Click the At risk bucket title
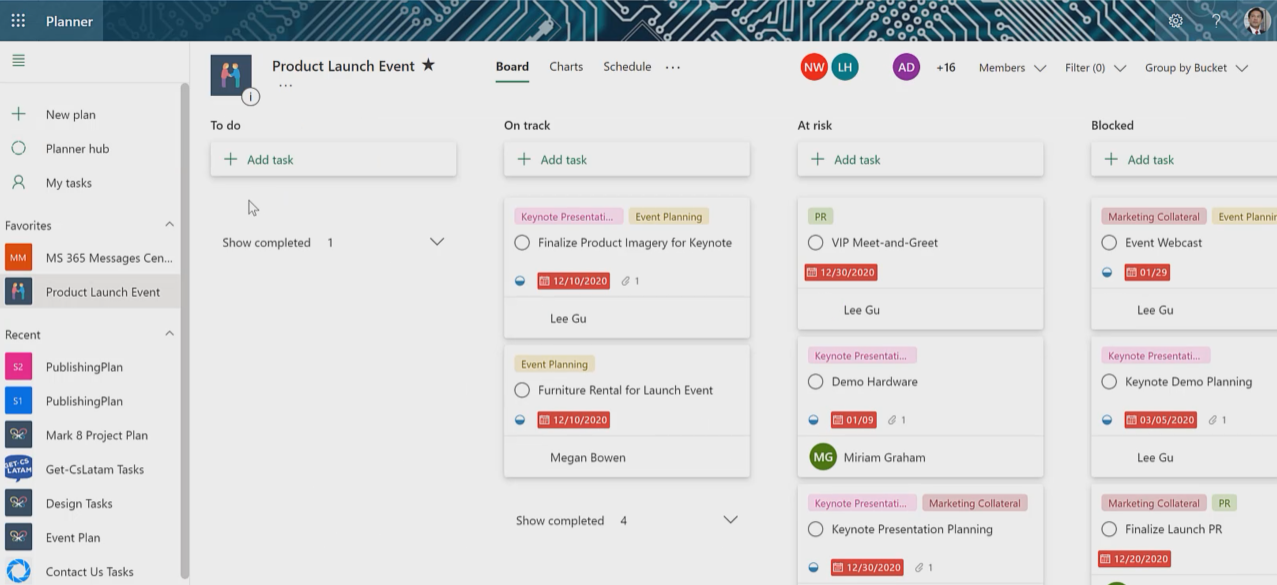 tap(814, 125)
